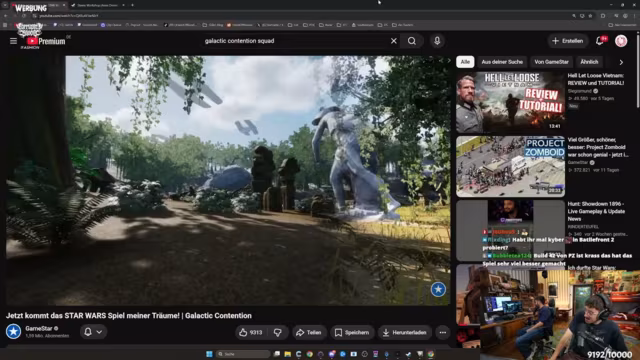Clear the search field with X
This screenshot has width=640, height=360.
tap(393, 41)
